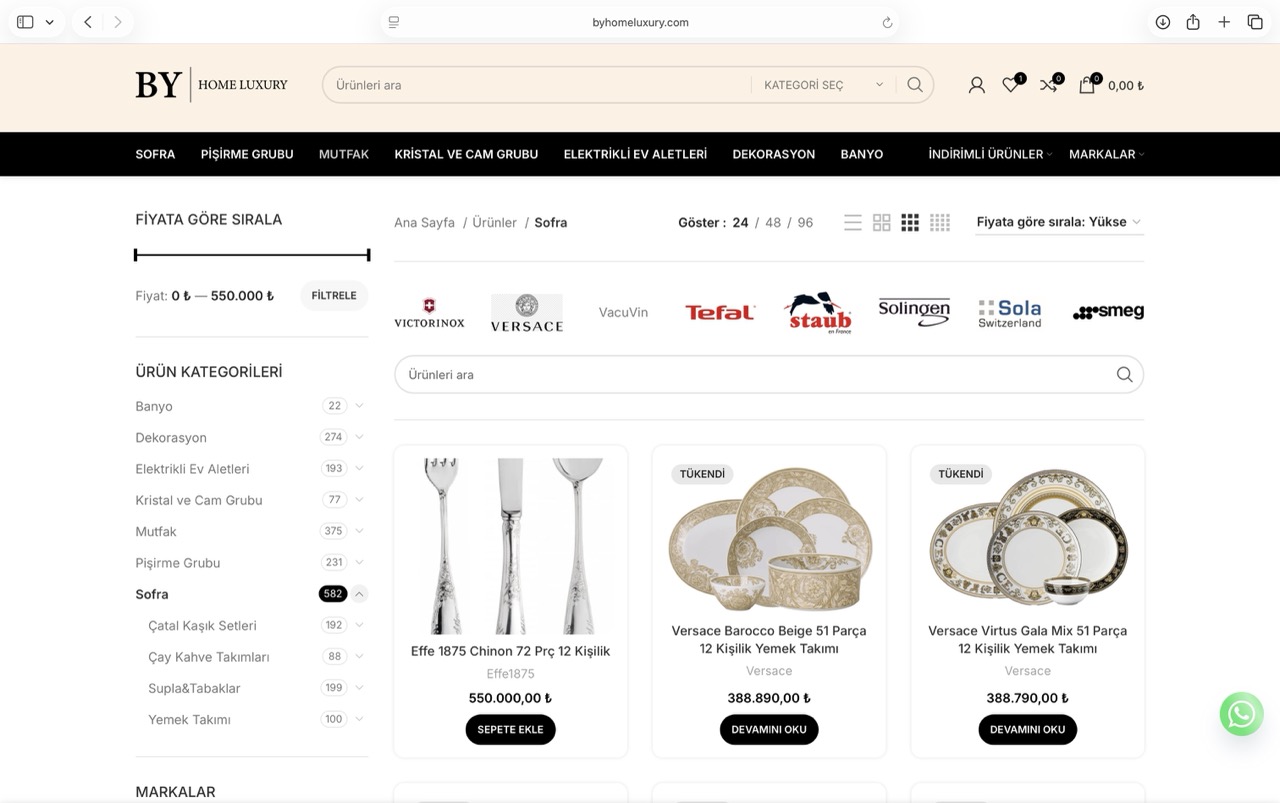
Task: Select the four-column grid view icon
Action: (x=939, y=223)
